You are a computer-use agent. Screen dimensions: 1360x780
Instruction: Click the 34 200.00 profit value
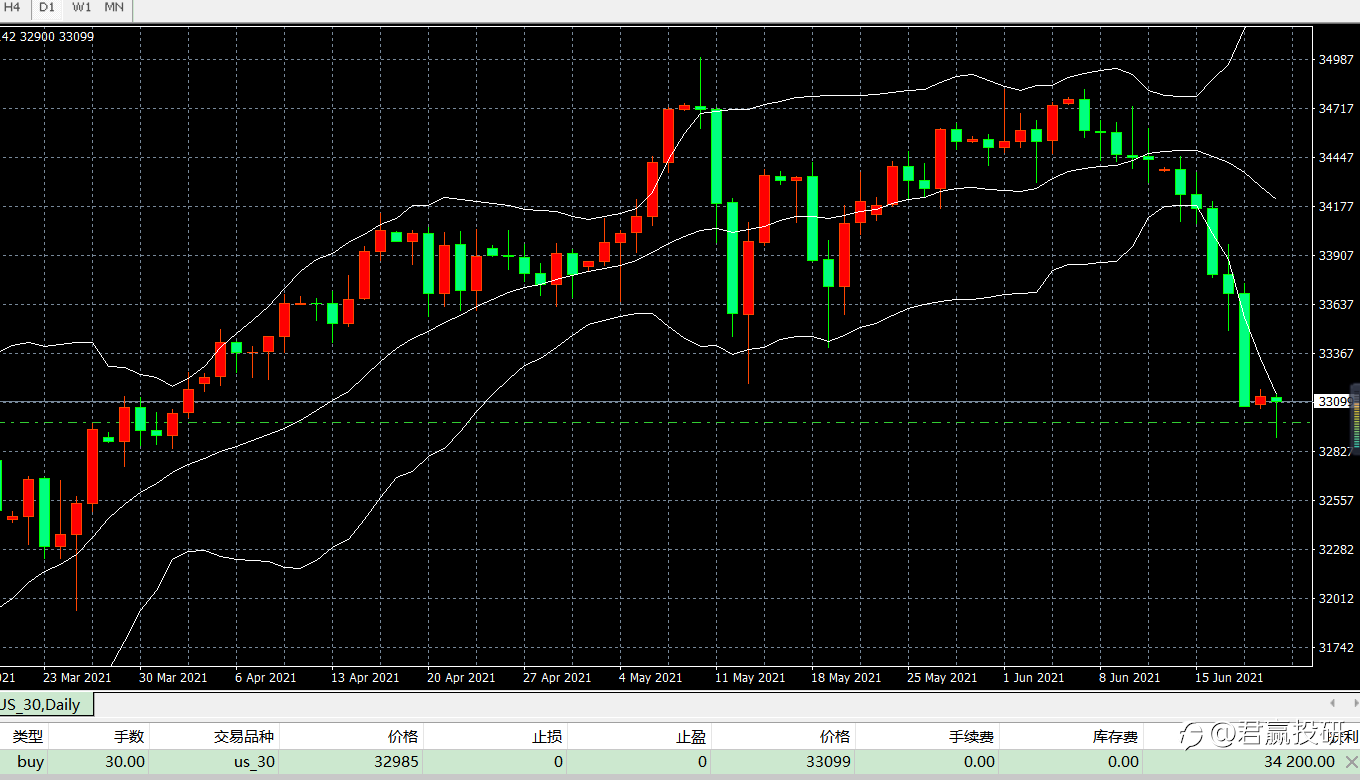point(1299,762)
